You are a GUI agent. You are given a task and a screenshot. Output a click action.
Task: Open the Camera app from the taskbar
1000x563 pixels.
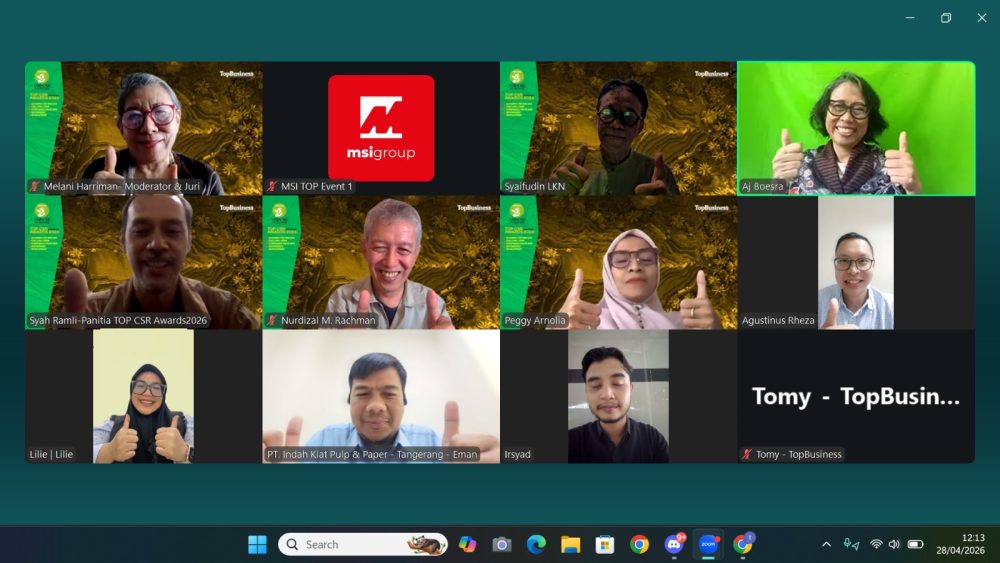point(502,544)
